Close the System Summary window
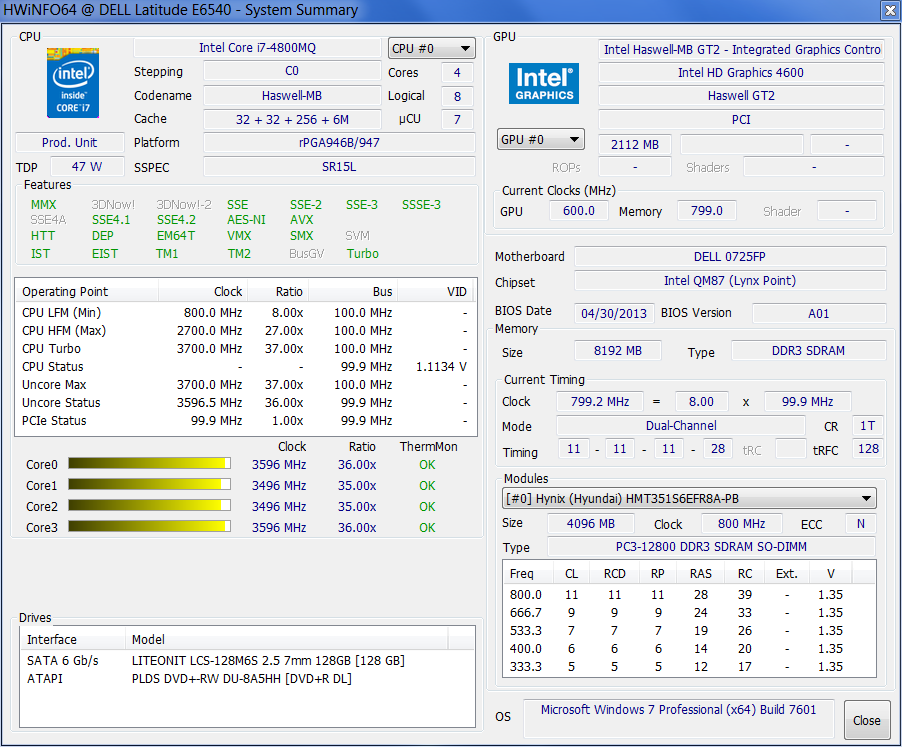Viewport: 902px width, 747px height. pyautogui.click(x=890, y=10)
